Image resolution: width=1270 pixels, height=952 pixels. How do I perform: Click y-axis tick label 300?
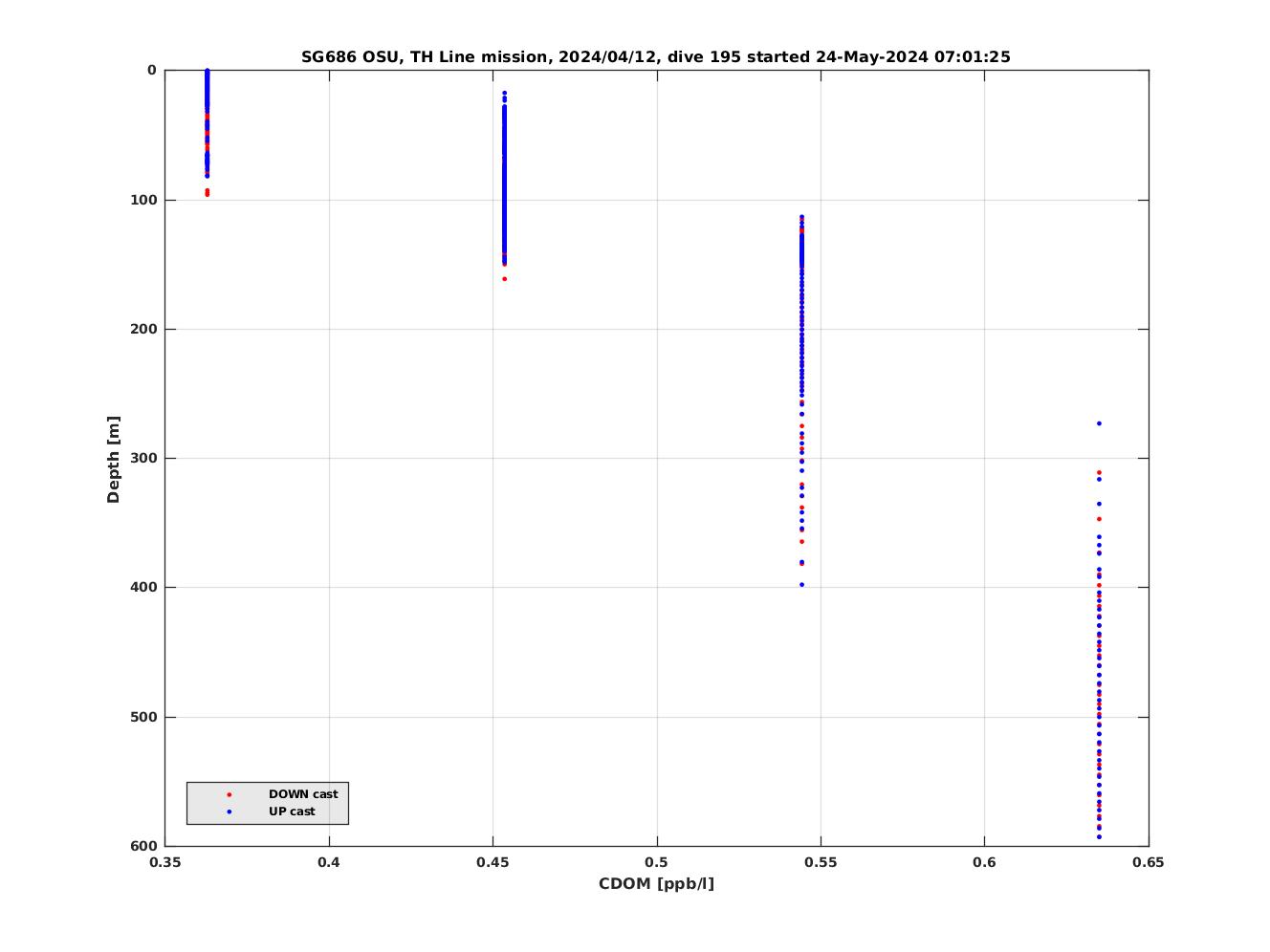pos(144,458)
